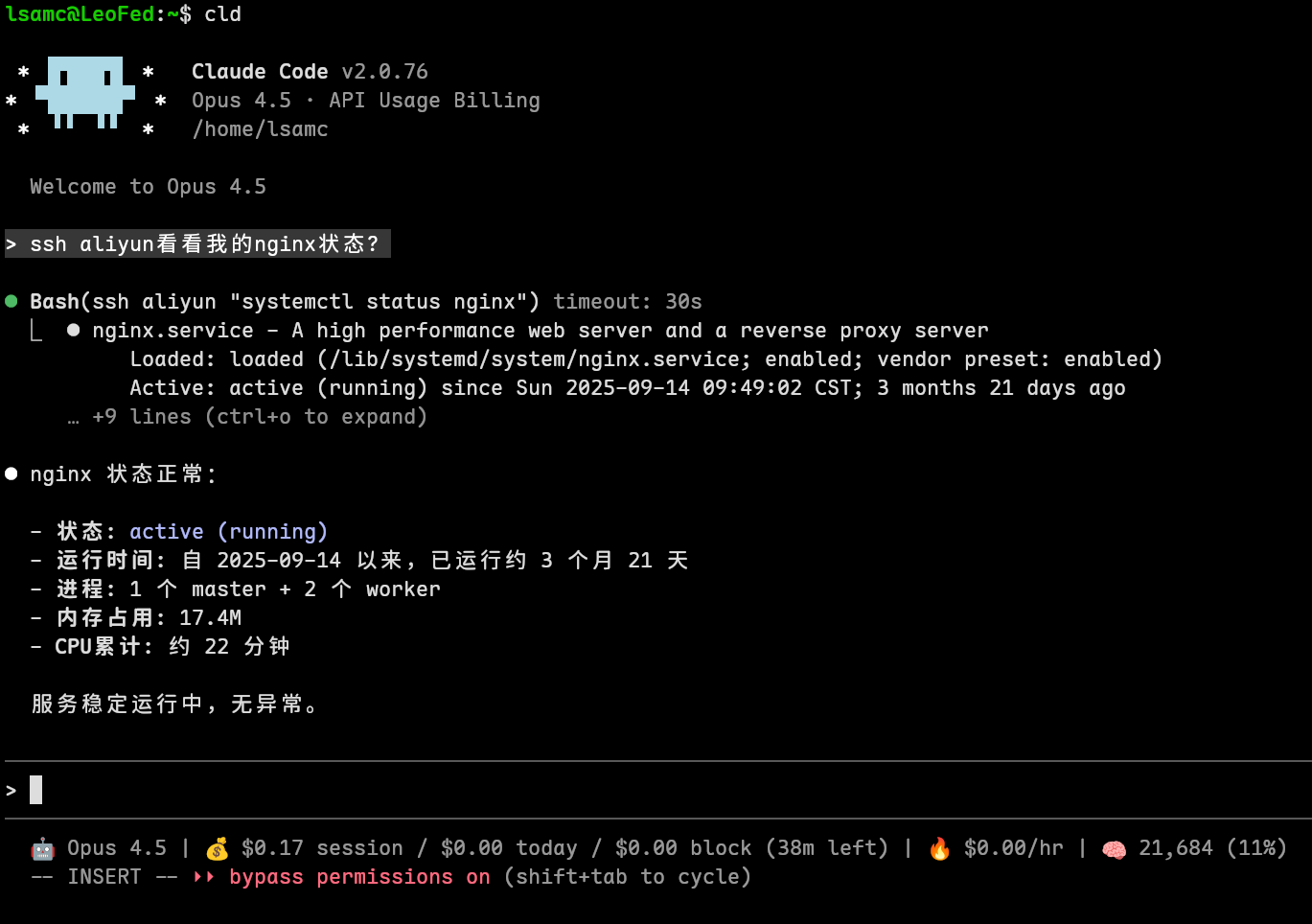Click the empty prompt input field

pos(383,791)
